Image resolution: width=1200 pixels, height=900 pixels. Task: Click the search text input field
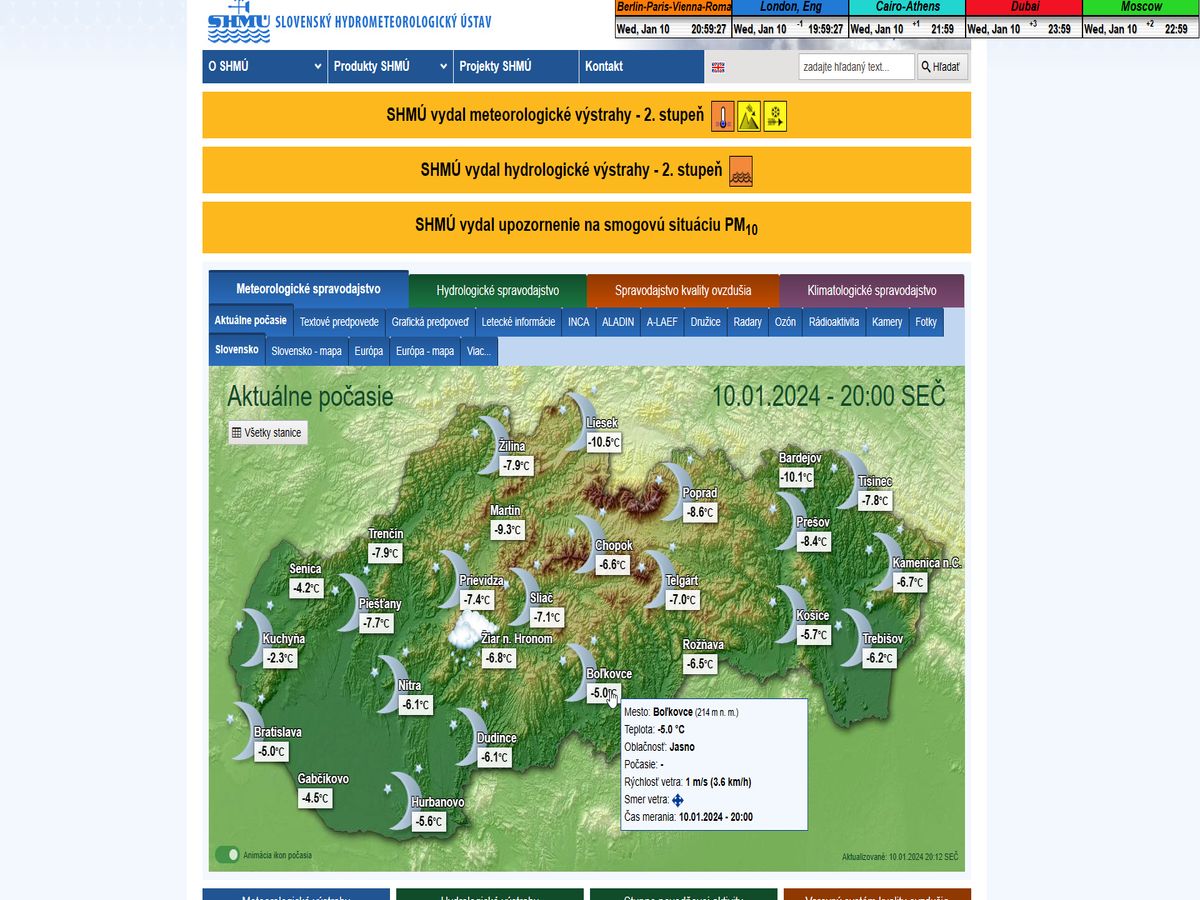tap(856, 67)
